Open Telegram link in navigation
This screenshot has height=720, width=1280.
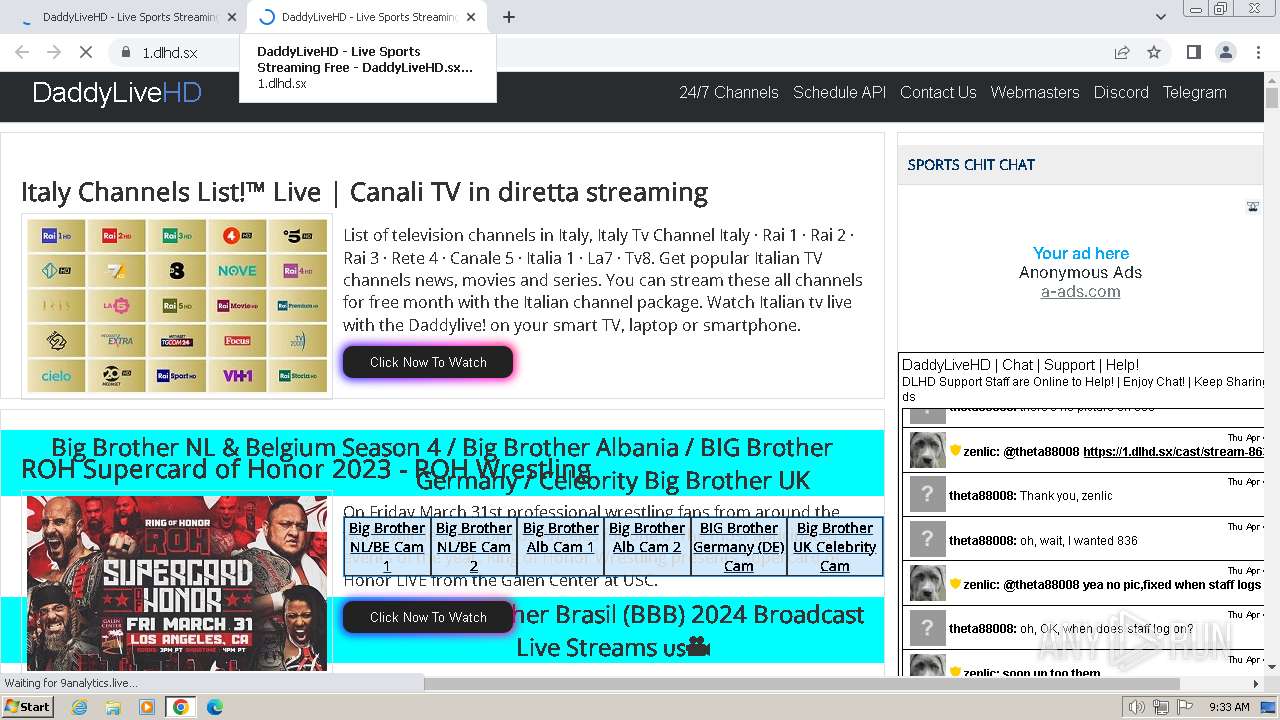1194,92
